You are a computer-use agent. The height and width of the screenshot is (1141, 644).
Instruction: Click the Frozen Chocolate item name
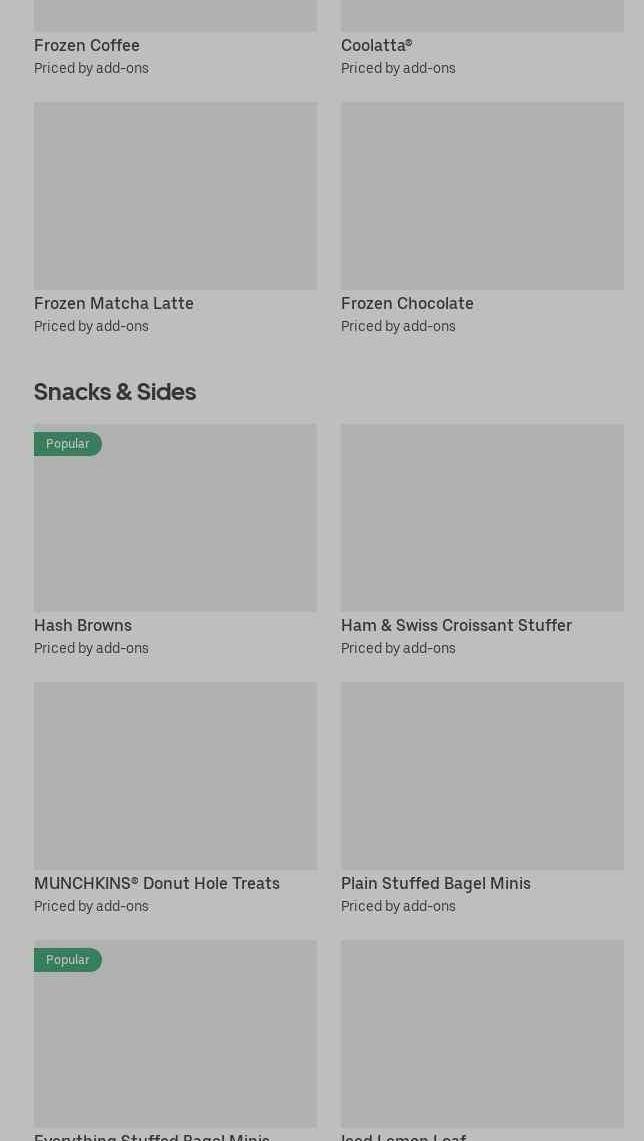pyautogui.click(x=407, y=303)
